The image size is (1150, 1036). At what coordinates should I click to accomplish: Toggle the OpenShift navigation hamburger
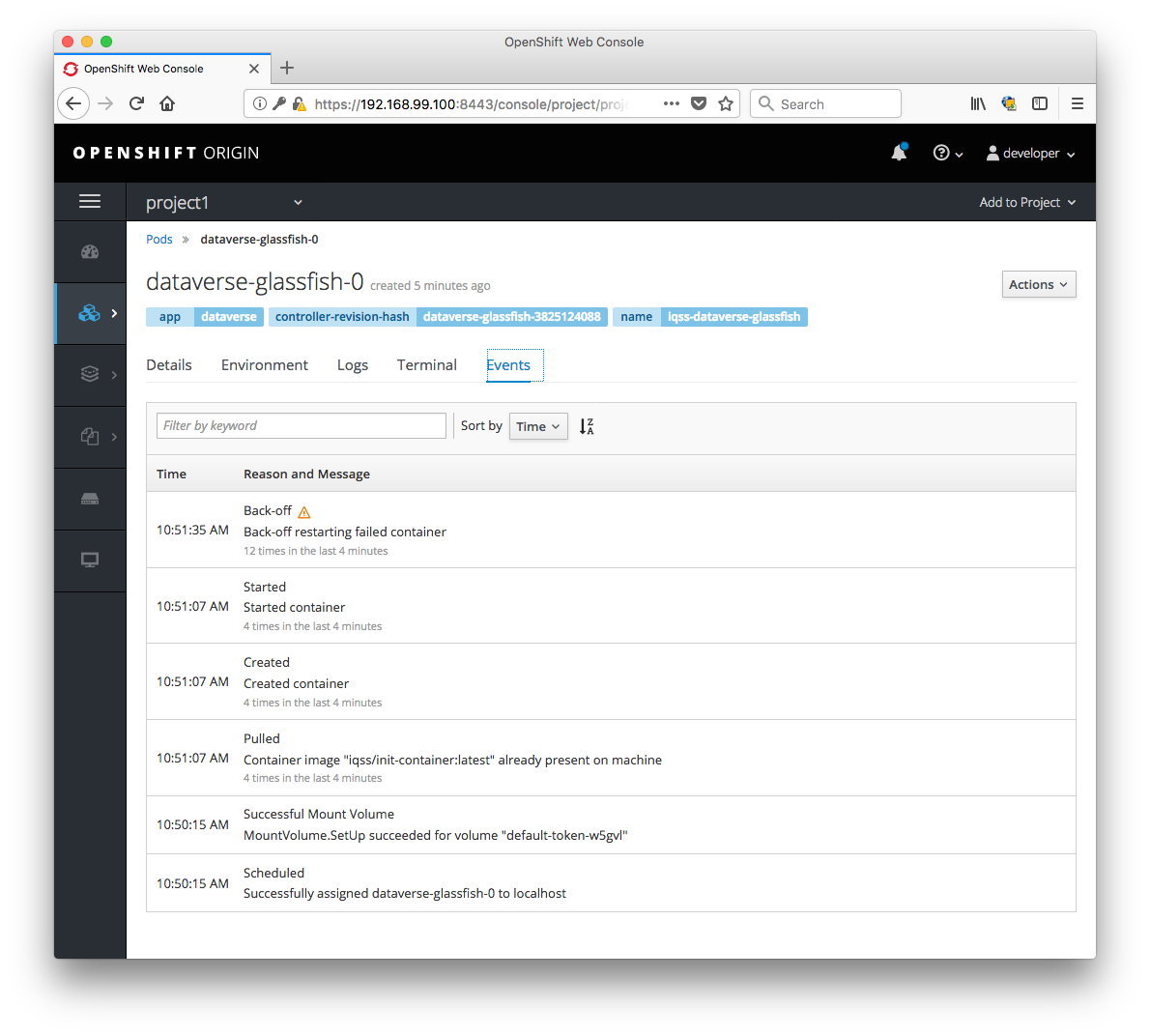tap(90, 201)
